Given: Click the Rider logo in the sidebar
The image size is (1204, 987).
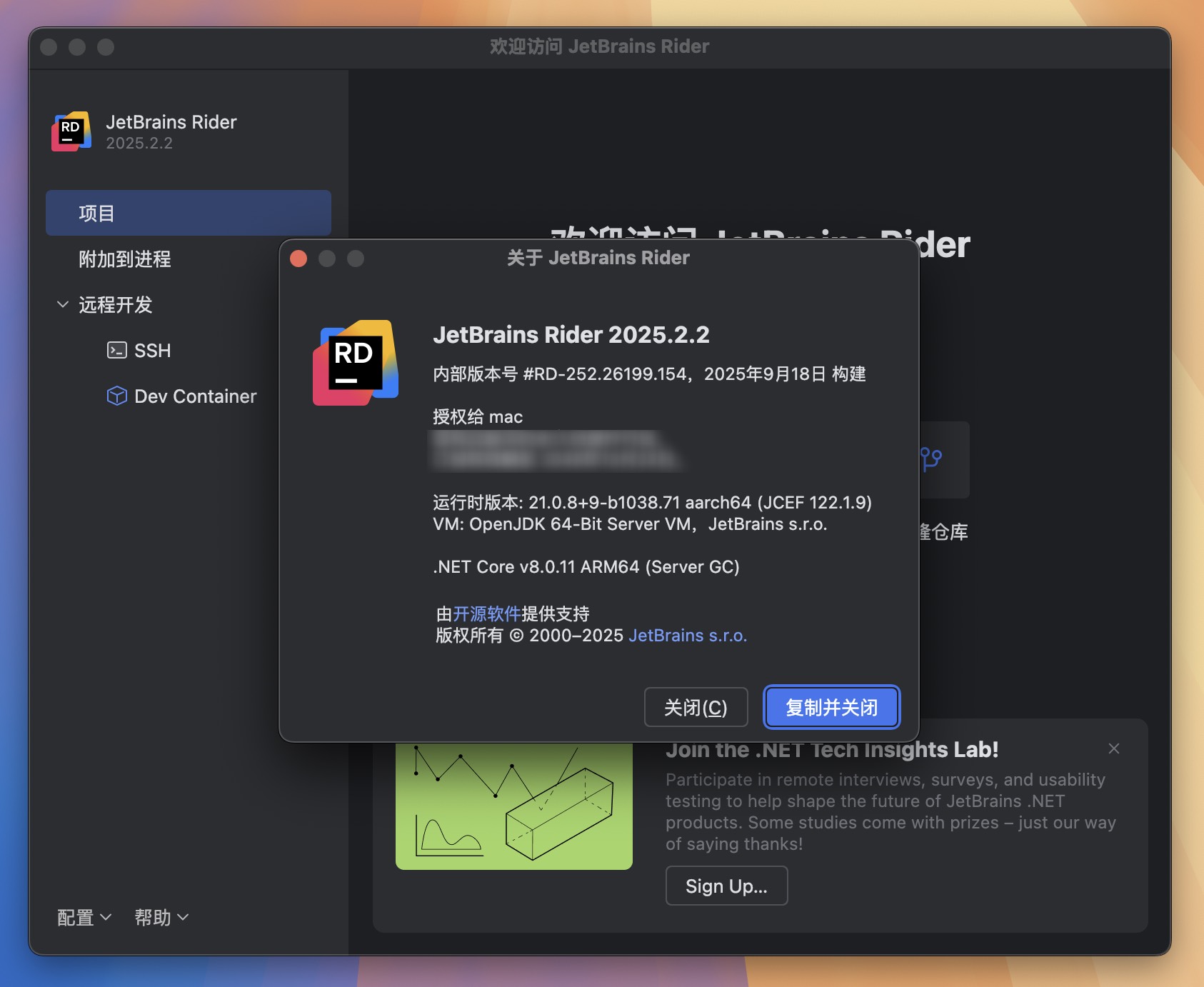Looking at the screenshot, I should tap(71, 131).
